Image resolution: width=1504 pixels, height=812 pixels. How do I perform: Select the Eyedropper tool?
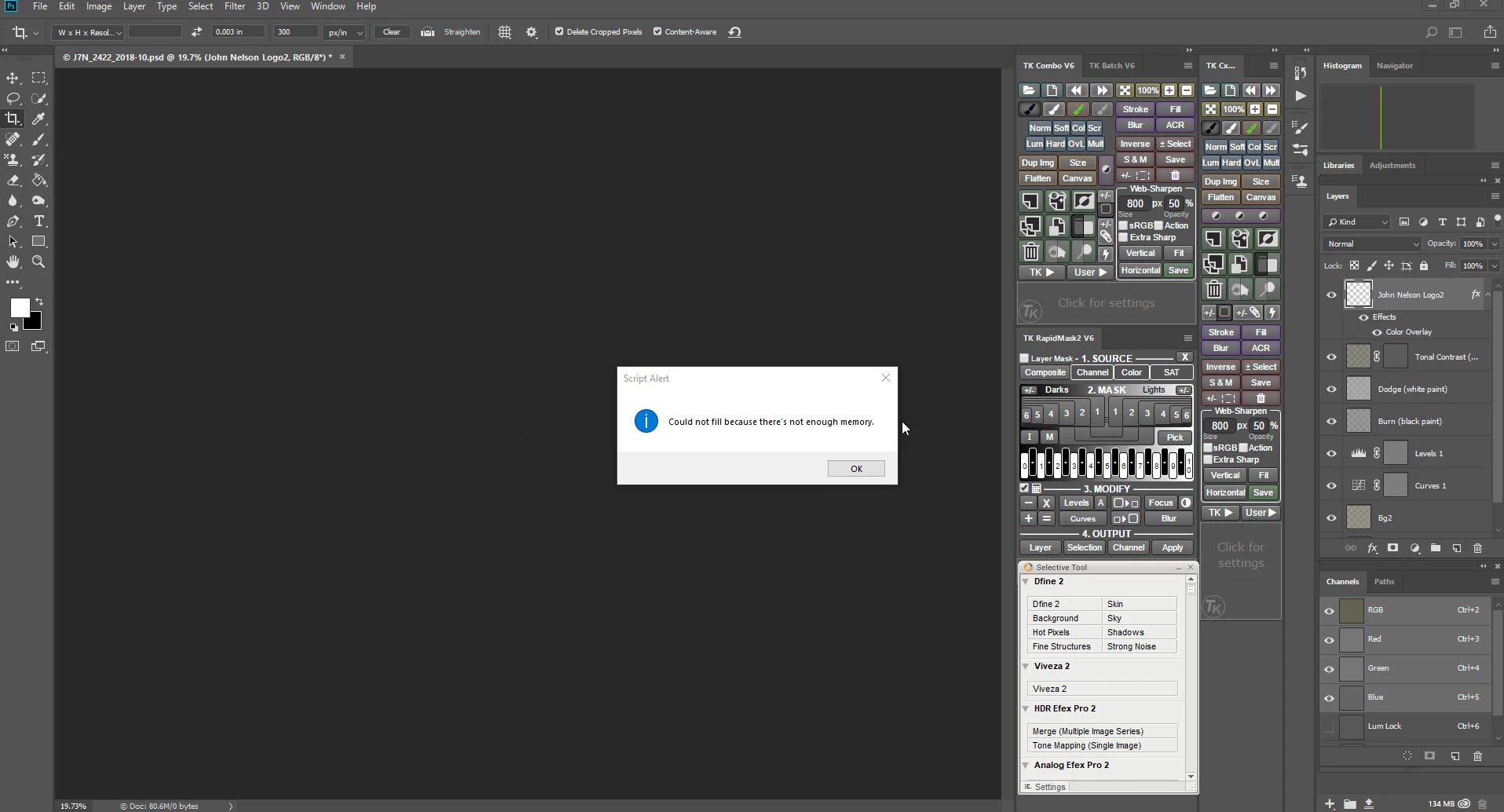38,119
